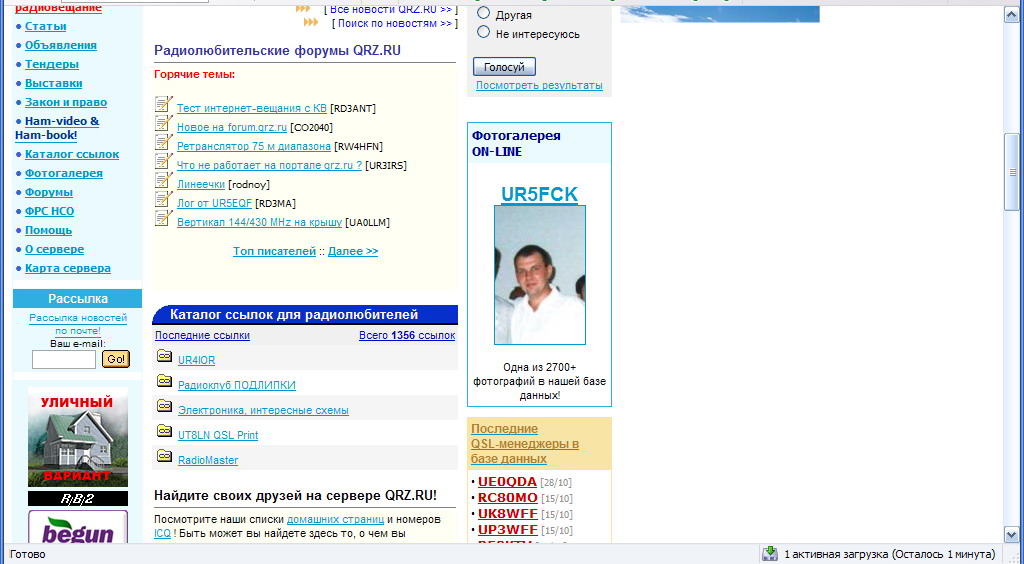The height and width of the screenshot is (564, 1024).
Task: Click the Последние QSL-менеджеры в базе данных link
Action: [x=525, y=444]
